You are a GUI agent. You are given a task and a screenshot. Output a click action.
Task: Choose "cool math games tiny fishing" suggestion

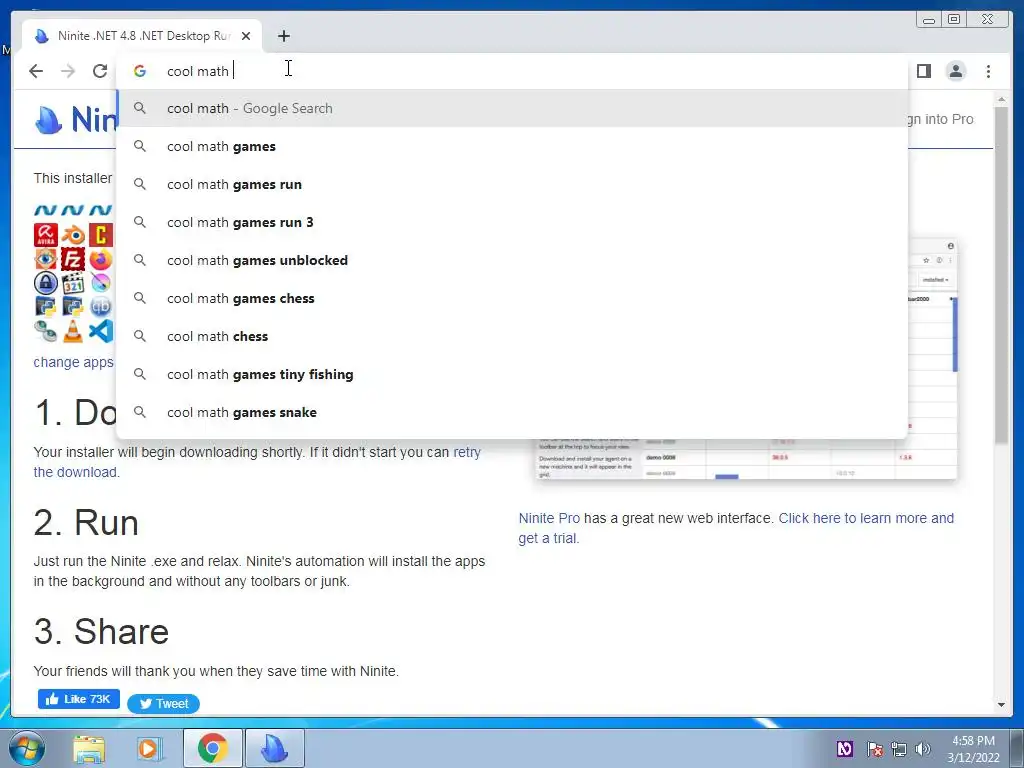[512, 374]
